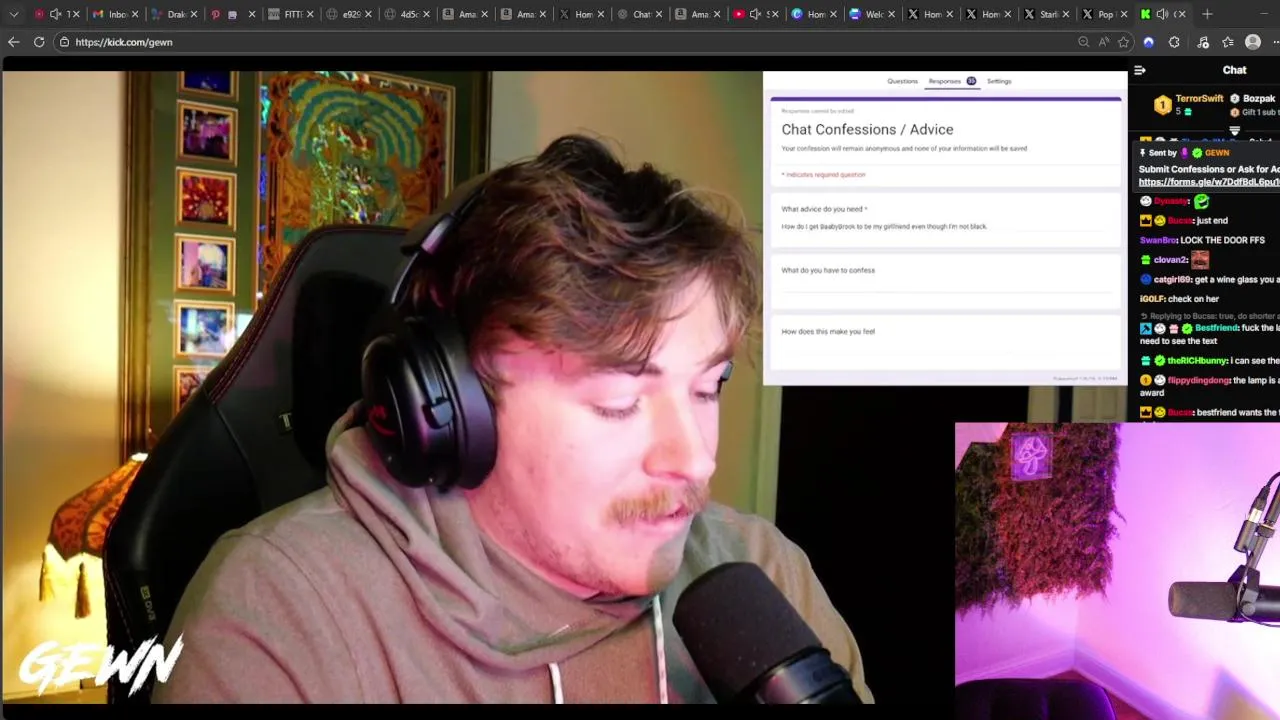The image size is (1280, 720).
Task: Collapse the chat panel arrow icon
Action: (x=1139, y=70)
